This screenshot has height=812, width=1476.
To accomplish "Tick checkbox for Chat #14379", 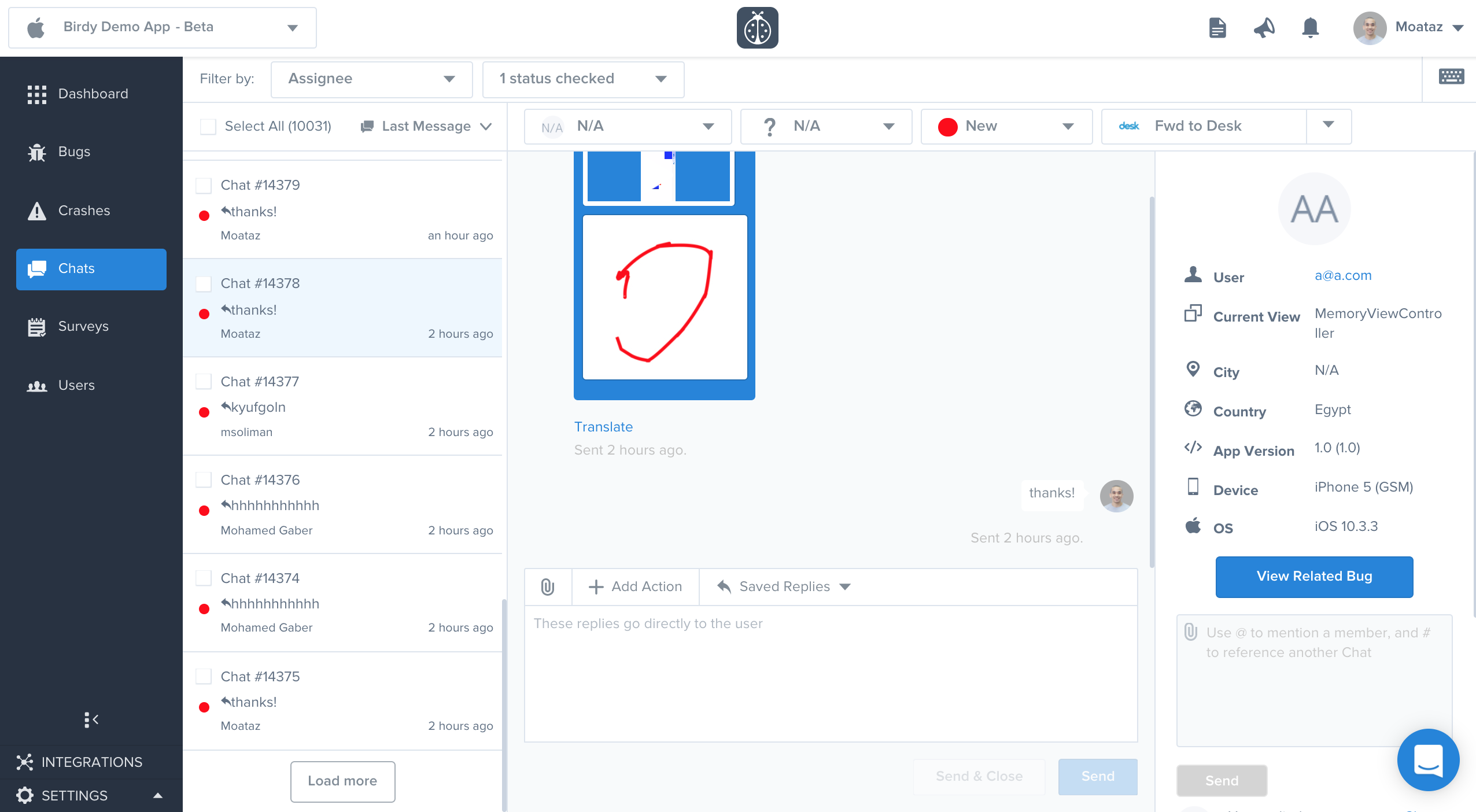I will pyautogui.click(x=204, y=186).
